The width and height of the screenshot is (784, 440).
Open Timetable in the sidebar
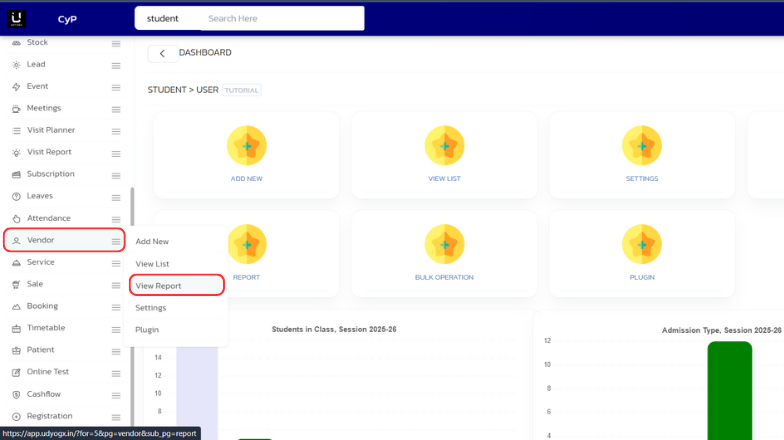[46, 328]
